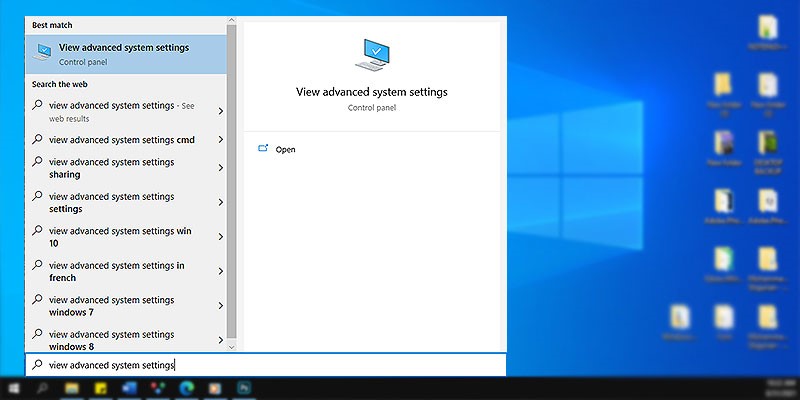The height and width of the screenshot is (400, 800).
Task: Click the magnifier beside 'view advanced system settings cmd'
Action: tap(37, 139)
